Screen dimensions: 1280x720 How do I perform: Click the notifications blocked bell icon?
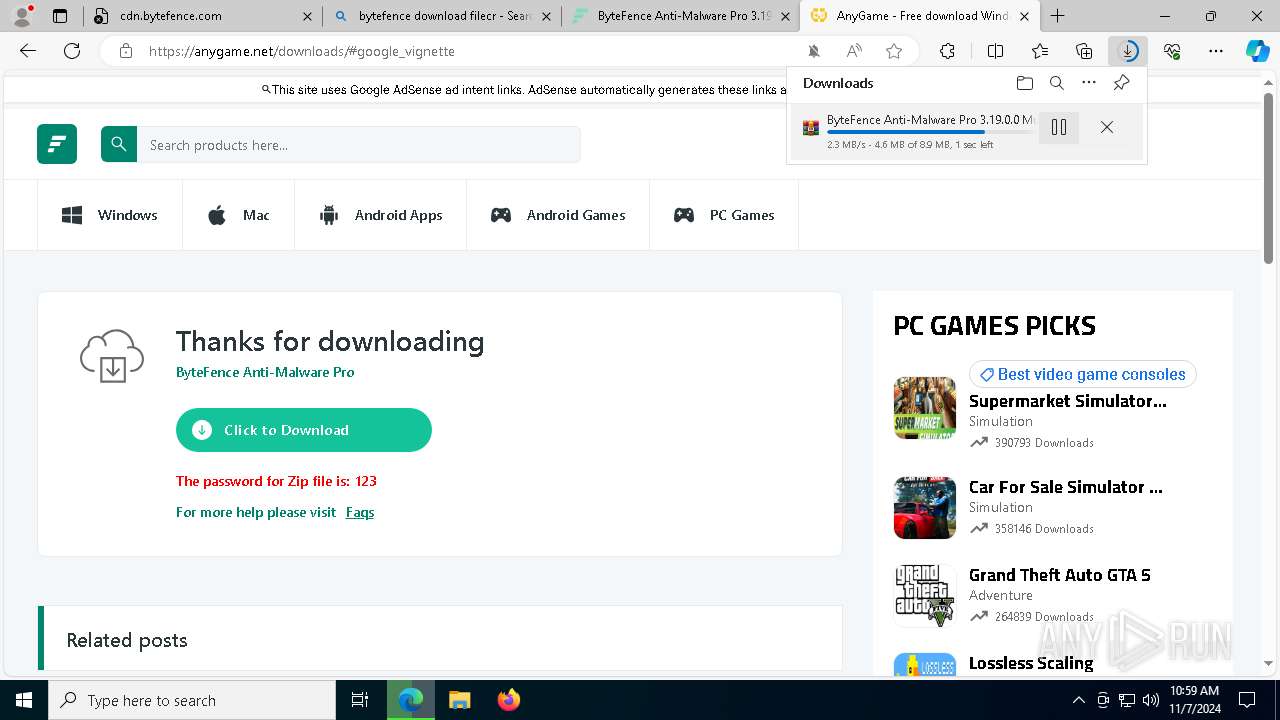tap(814, 51)
